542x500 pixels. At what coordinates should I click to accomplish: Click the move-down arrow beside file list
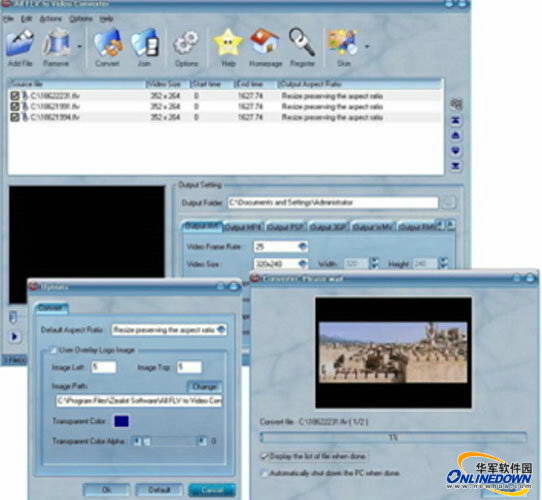[x=456, y=151]
